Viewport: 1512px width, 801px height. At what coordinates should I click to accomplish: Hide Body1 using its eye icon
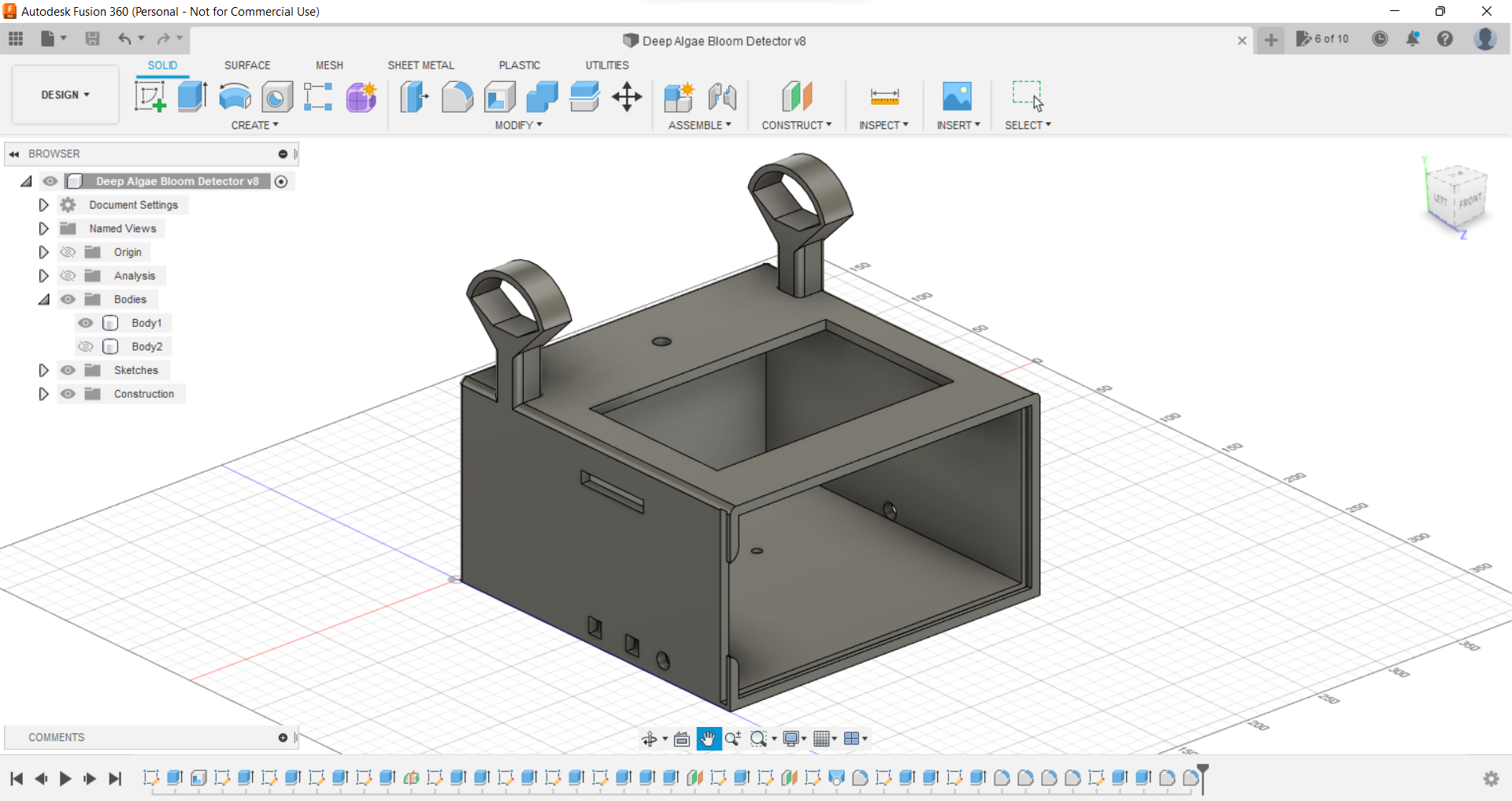(x=86, y=323)
